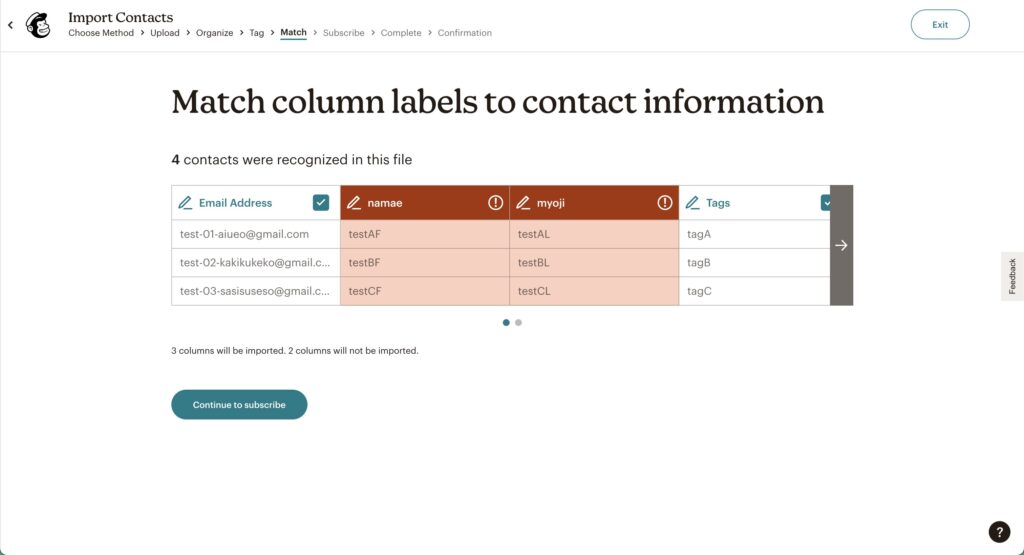
Task: Click the pencil icon beside myoji
Action: click(x=523, y=203)
